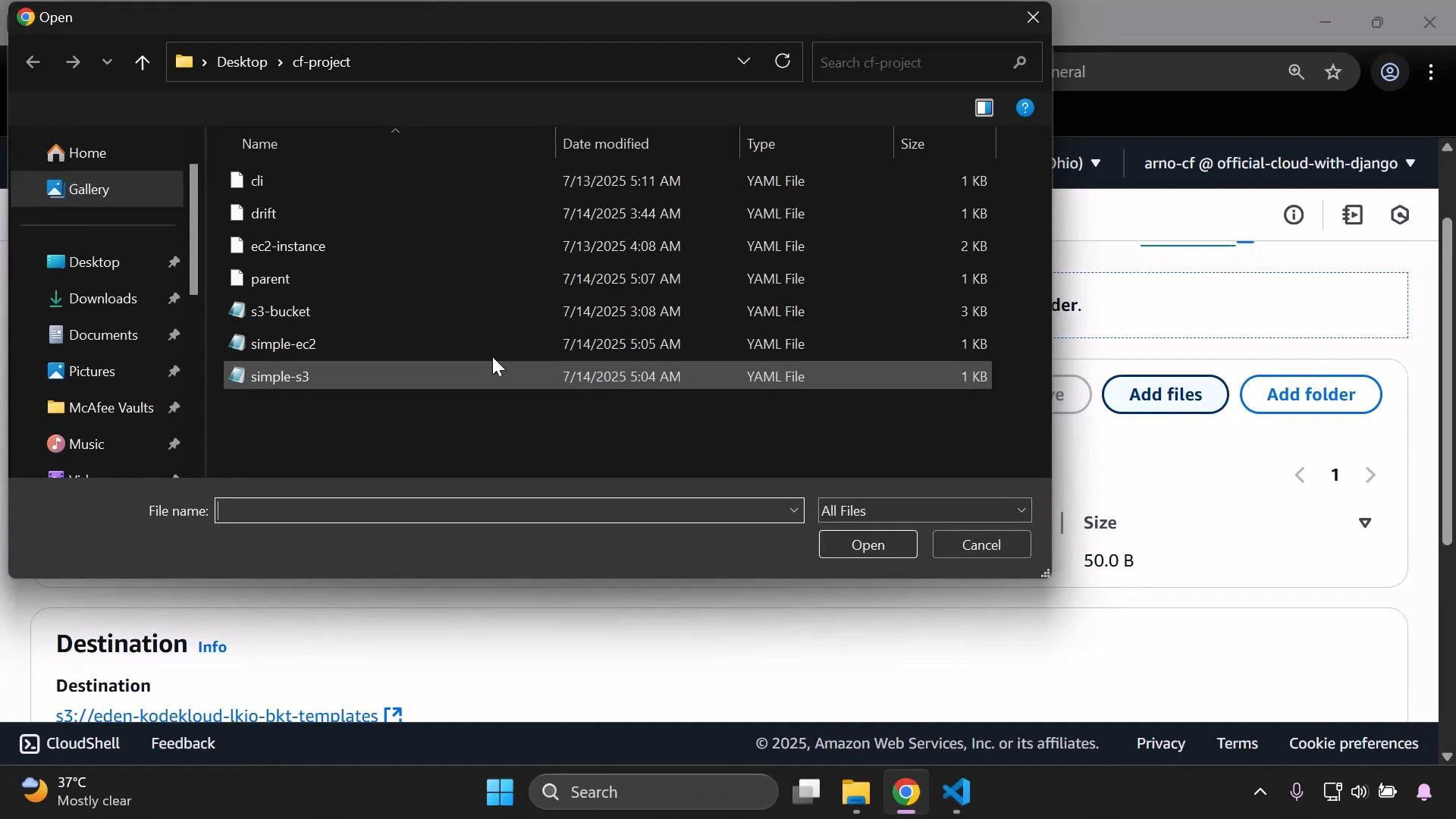Image resolution: width=1456 pixels, height=819 pixels.
Task: Open Visual Studio Code from taskbar
Action: tap(957, 792)
